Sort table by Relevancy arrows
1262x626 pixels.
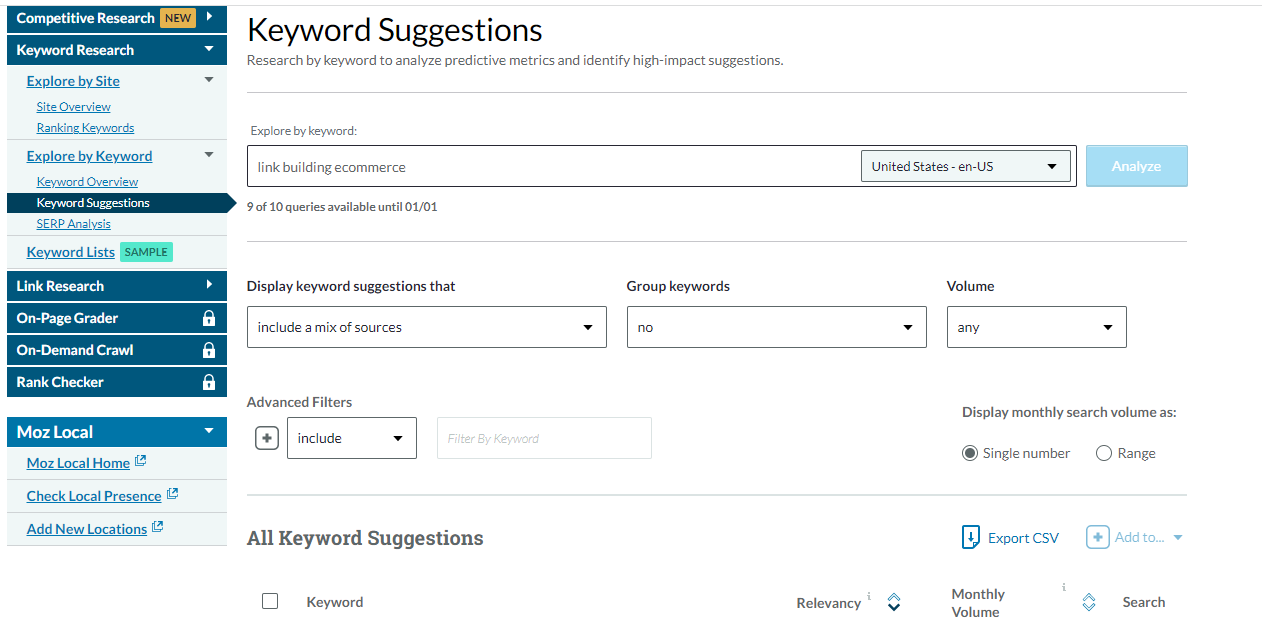894,602
